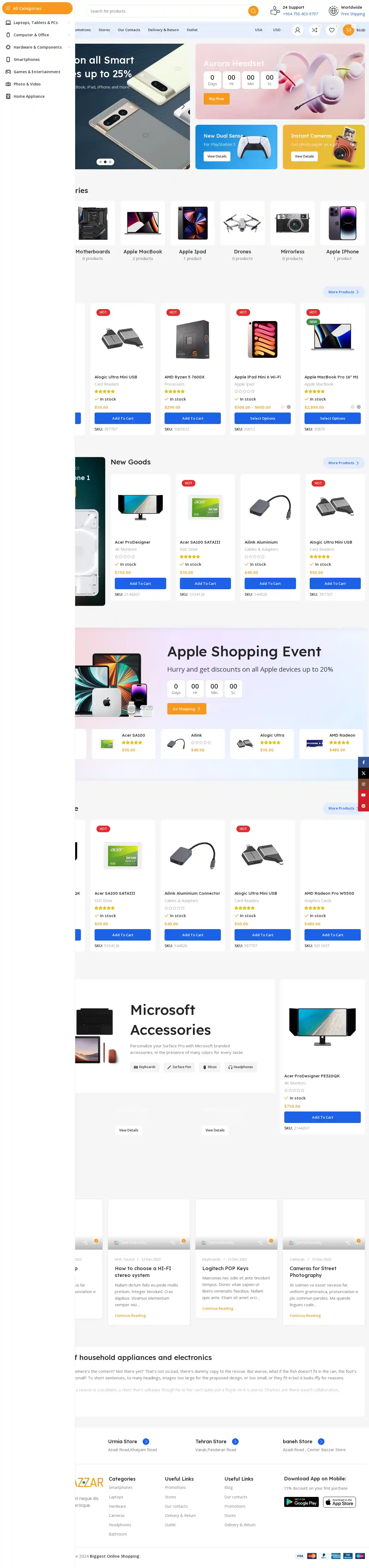The height and width of the screenshot is (1568, 369).
Task: Open the wishlist heart icon
Action: (x=332, y=30)
